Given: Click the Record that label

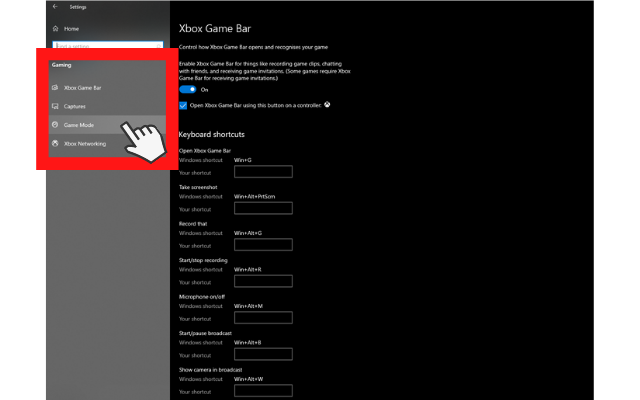Looking at the screenshot, I should pos(193,224).
